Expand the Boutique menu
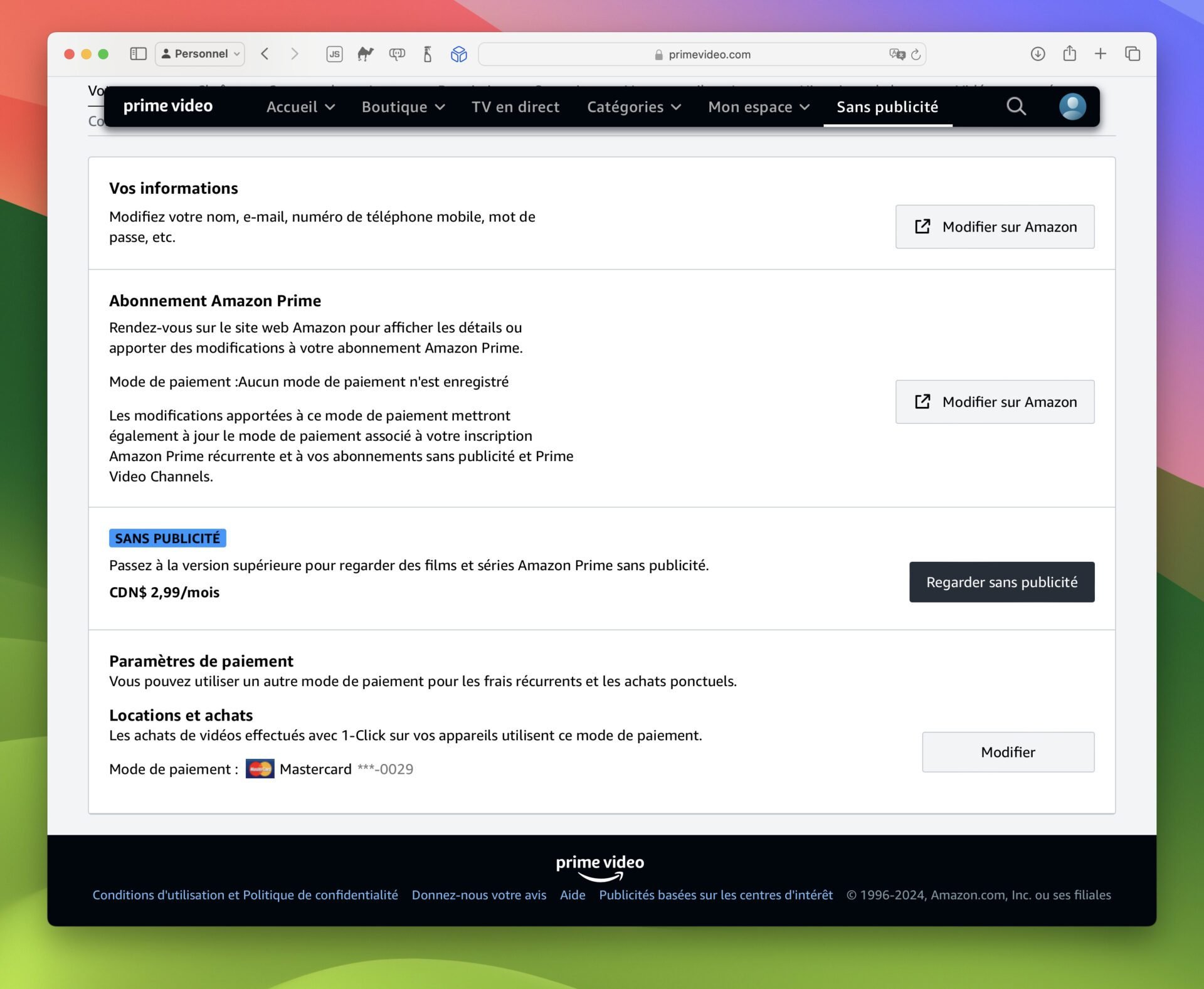The width and height of the screenshot is (1204, 989). point(403,107)
